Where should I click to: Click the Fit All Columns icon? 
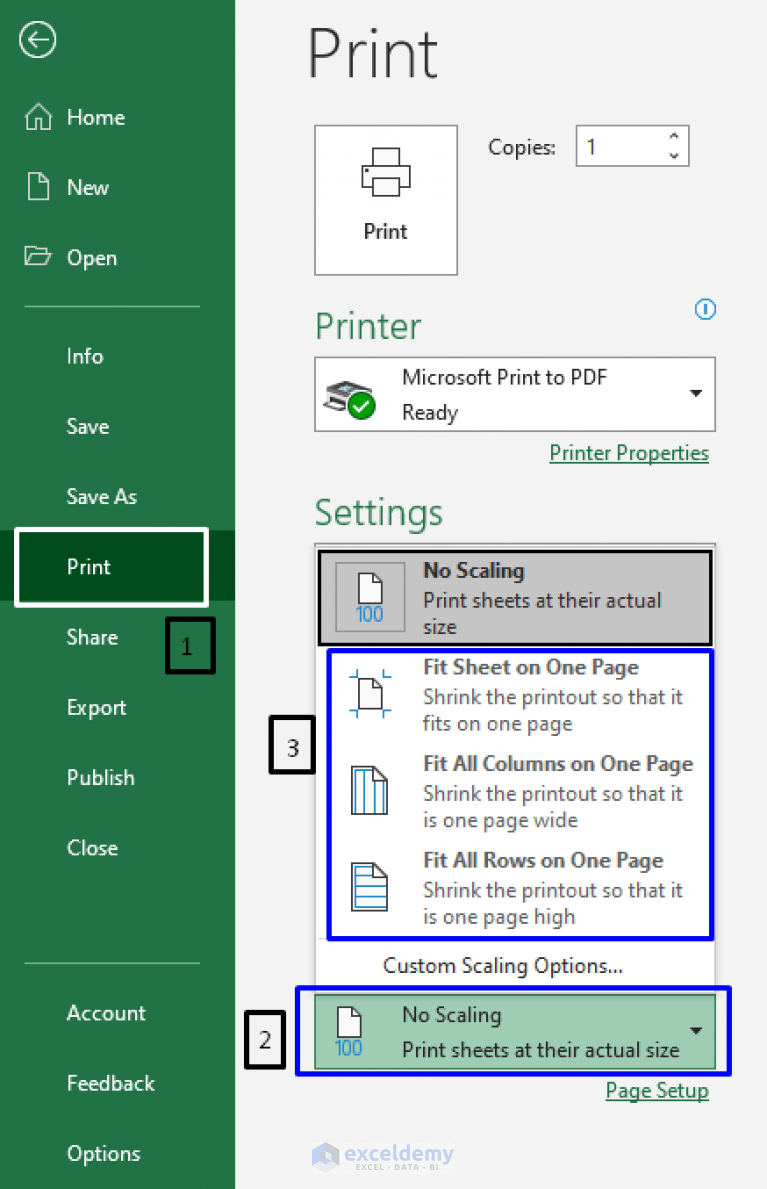(x=369, y=789)
